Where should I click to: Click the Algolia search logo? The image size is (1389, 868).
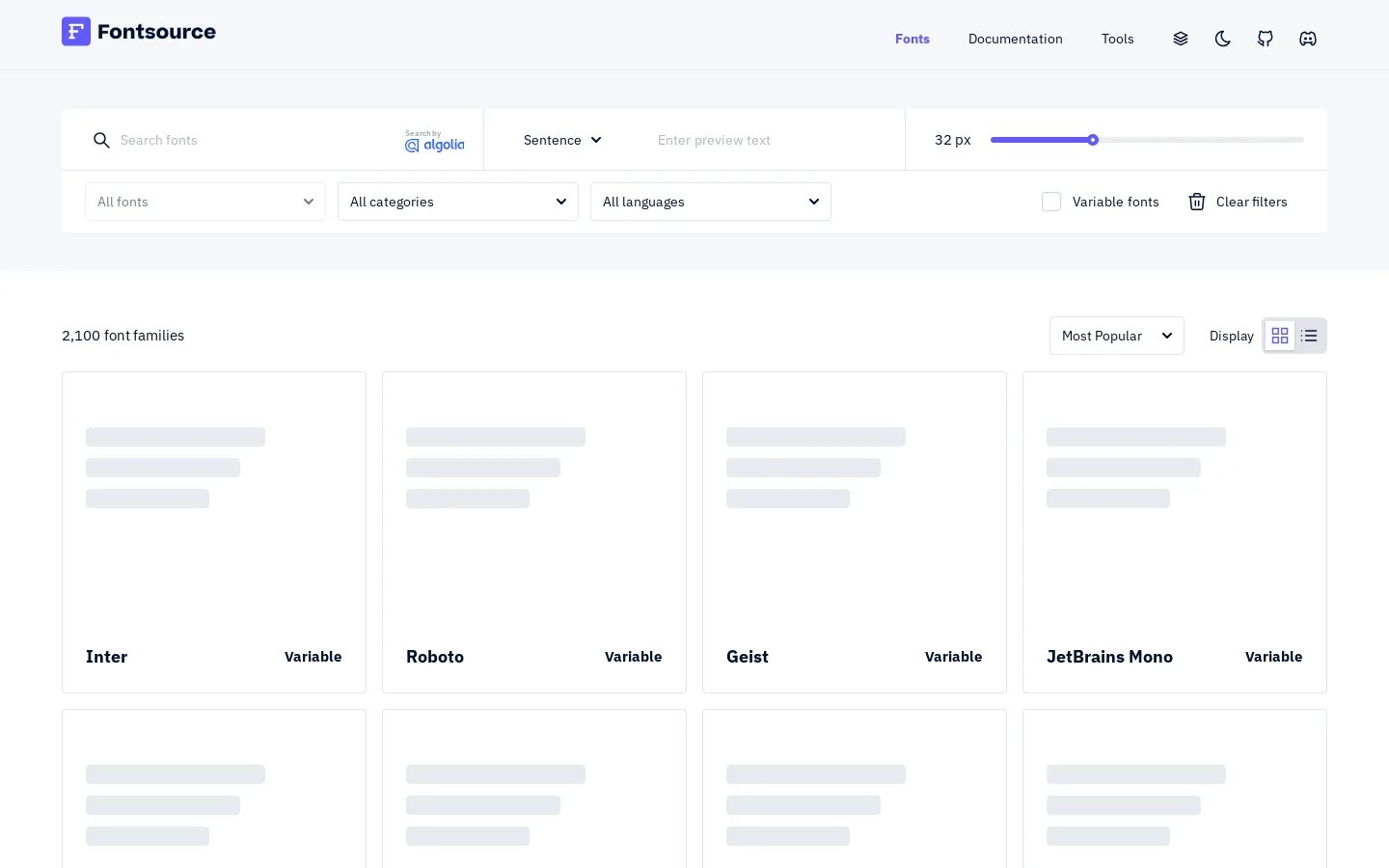coord(434,142)
